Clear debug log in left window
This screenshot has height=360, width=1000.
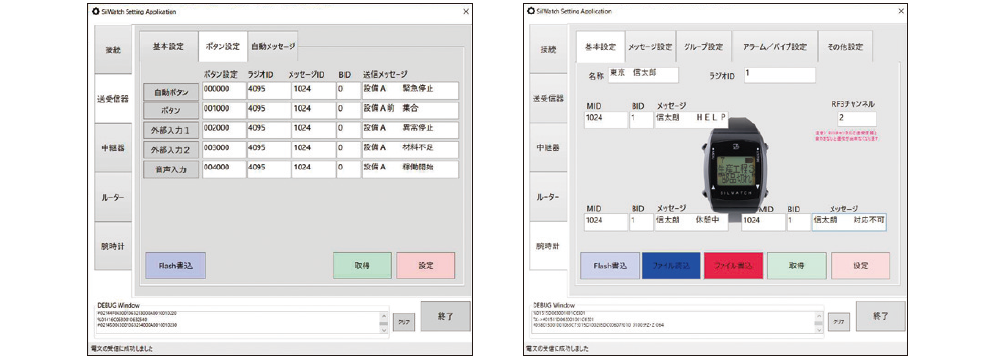tap(404, 322)
